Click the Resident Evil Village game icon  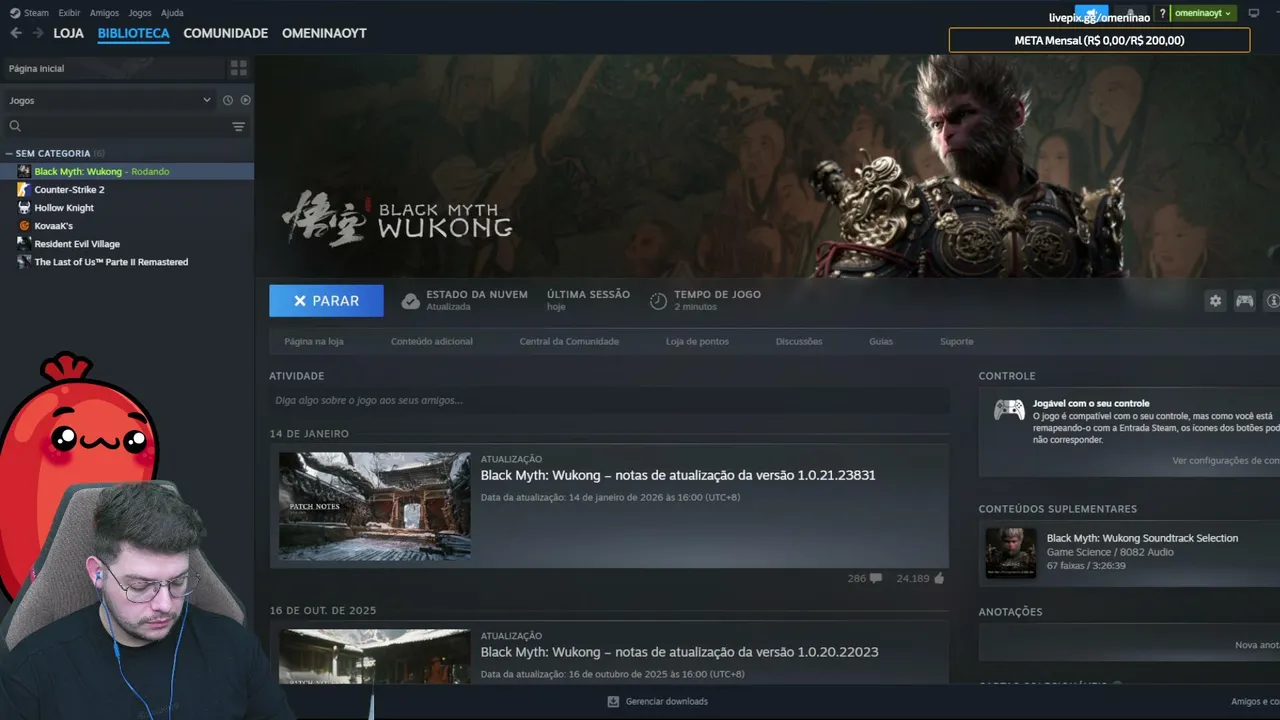coord(24,243)
